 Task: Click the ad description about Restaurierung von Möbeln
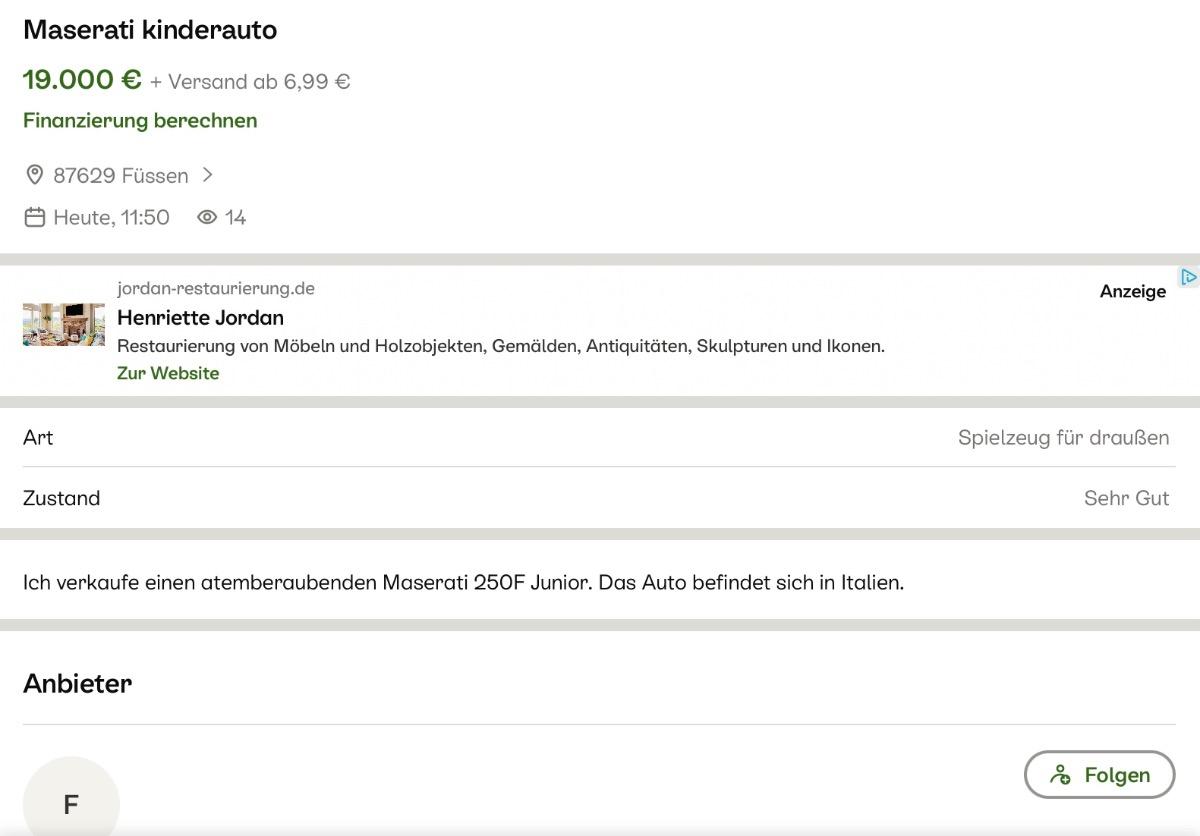click(500, 347)
